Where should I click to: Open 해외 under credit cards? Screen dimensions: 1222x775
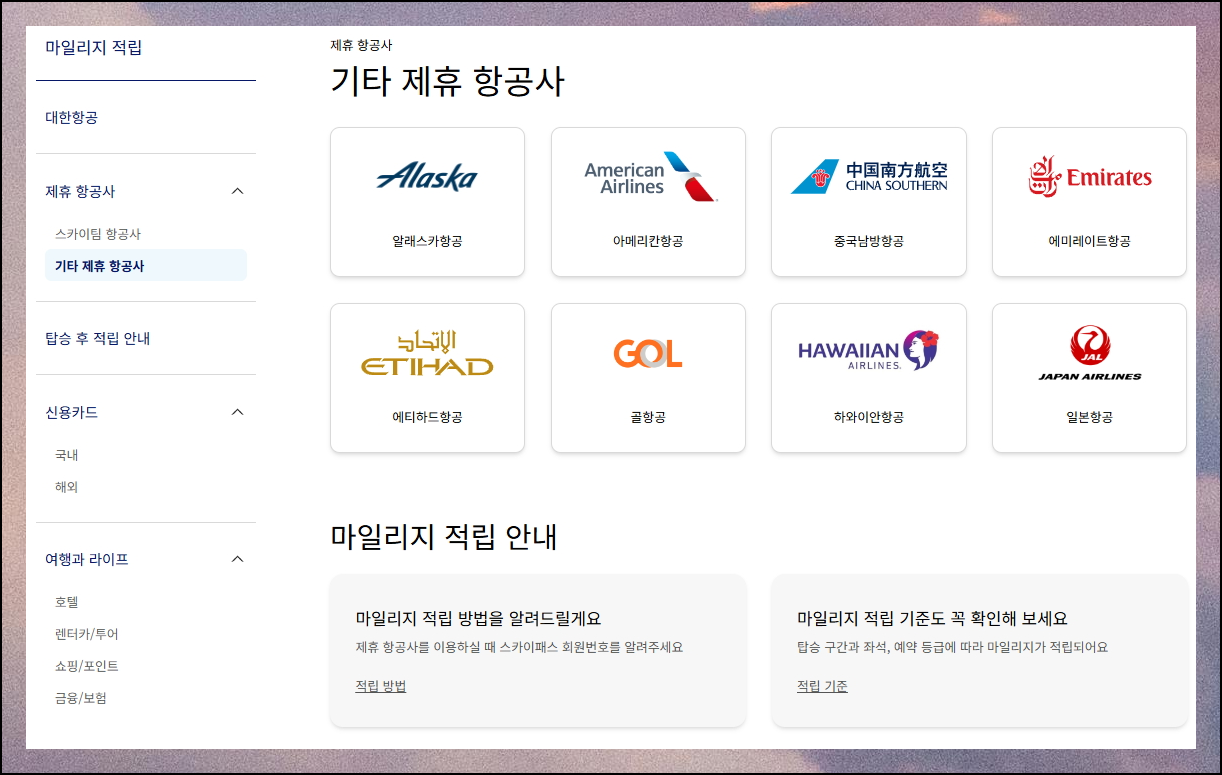67,487
